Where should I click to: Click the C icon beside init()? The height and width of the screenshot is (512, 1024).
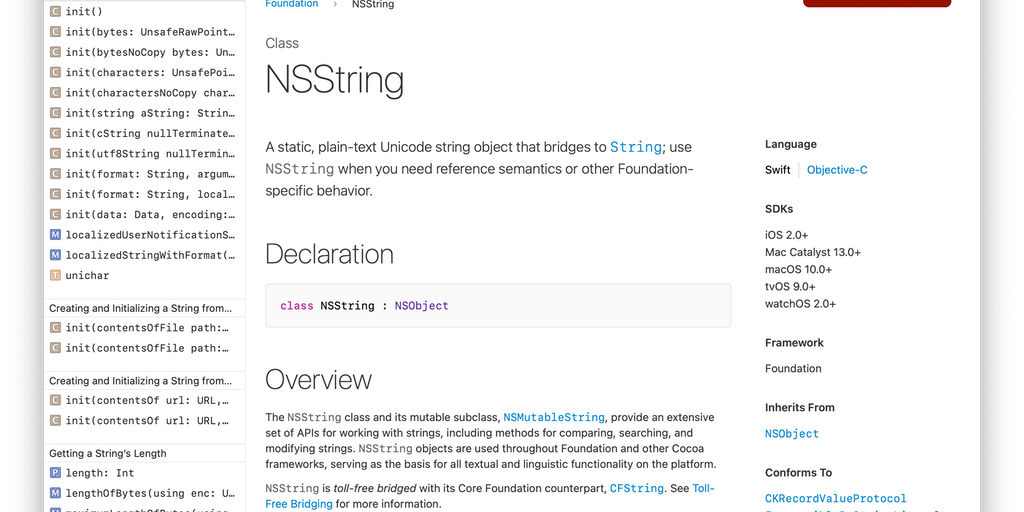[56, 12]
